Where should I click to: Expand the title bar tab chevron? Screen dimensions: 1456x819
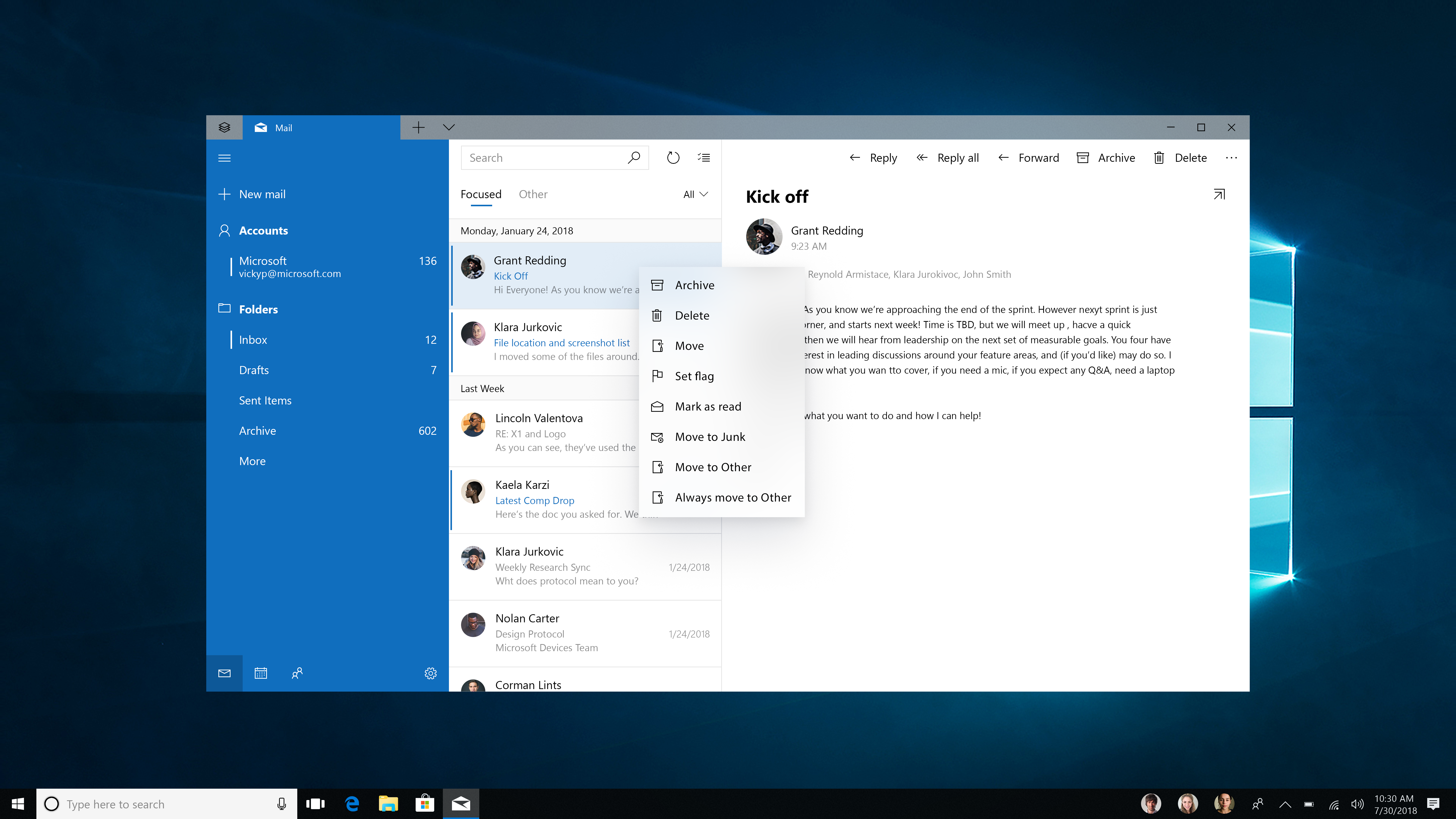(x=449, y=127)
